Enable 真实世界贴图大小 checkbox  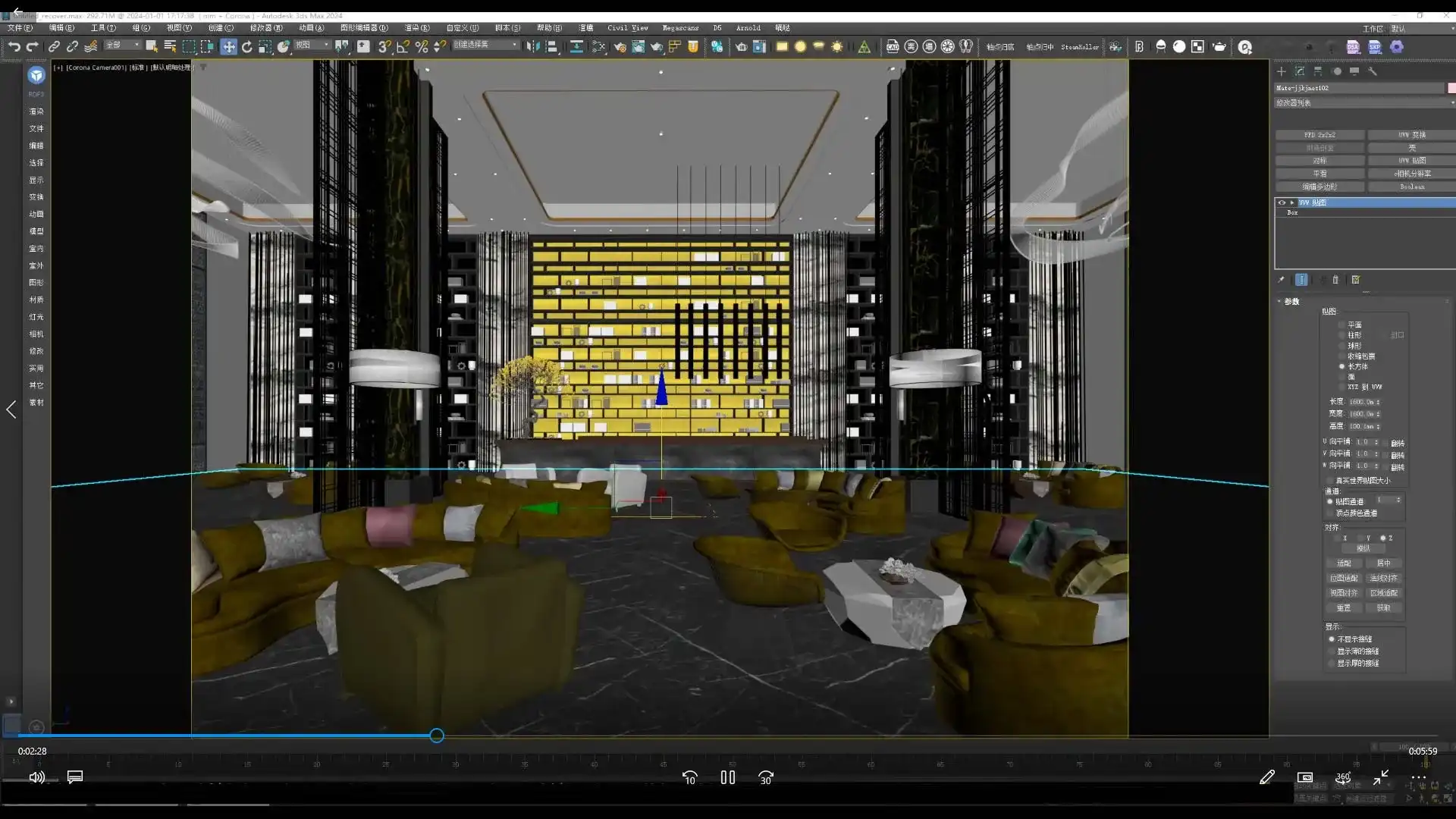point(1330,480)
